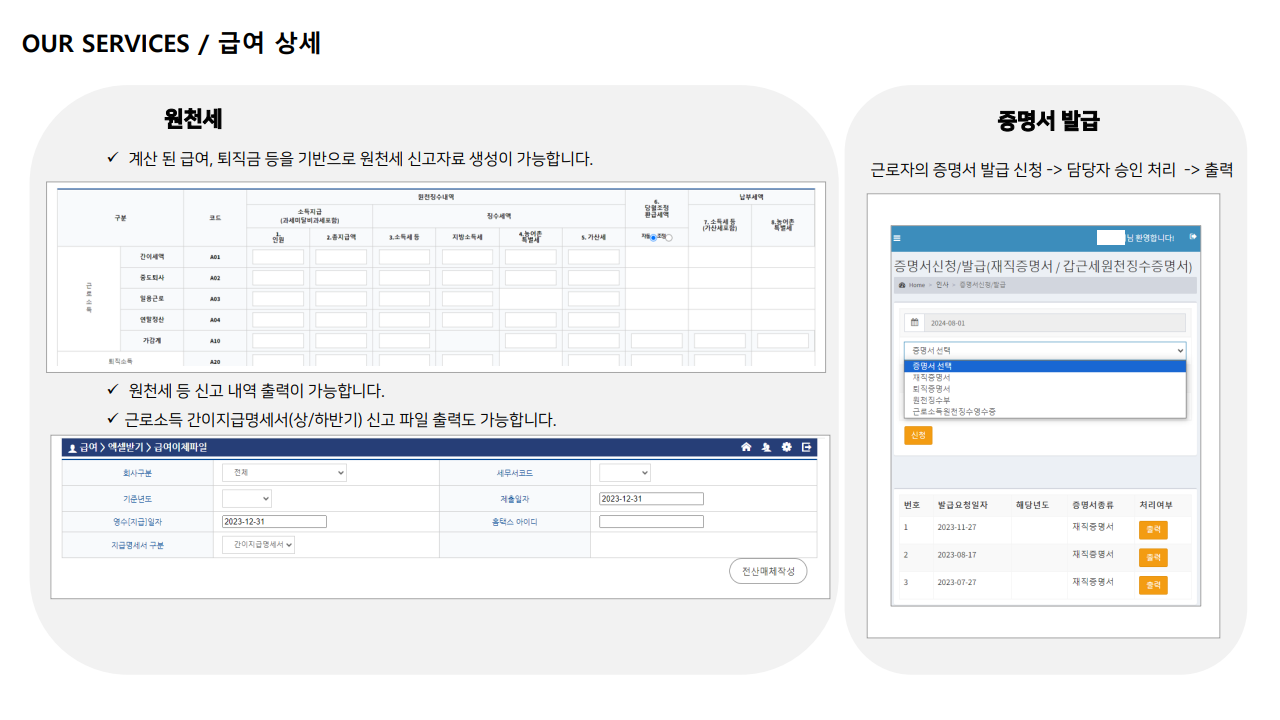Viewport: 1280px width, 720px height.
Task: Click 농어촌특별세 input in 간이세액 A01 row
Action: [x=530, y=257]
